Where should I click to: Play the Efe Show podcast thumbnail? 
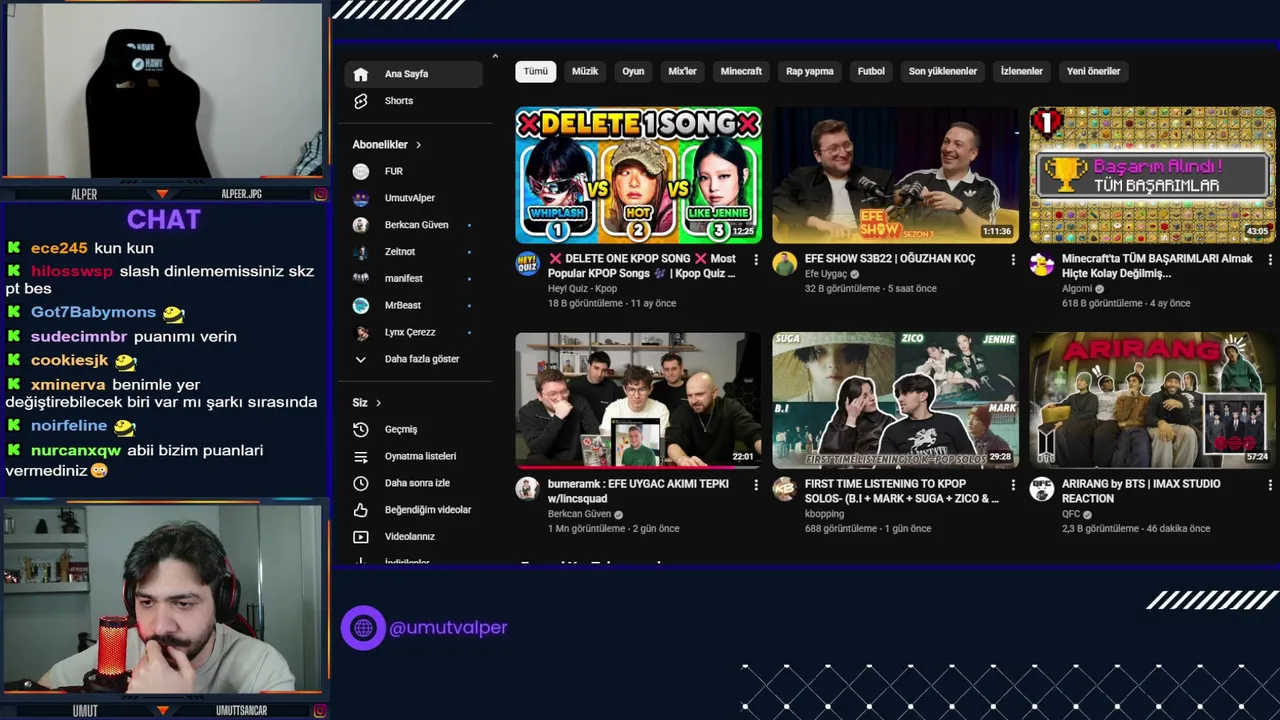(x=895, y=175)
